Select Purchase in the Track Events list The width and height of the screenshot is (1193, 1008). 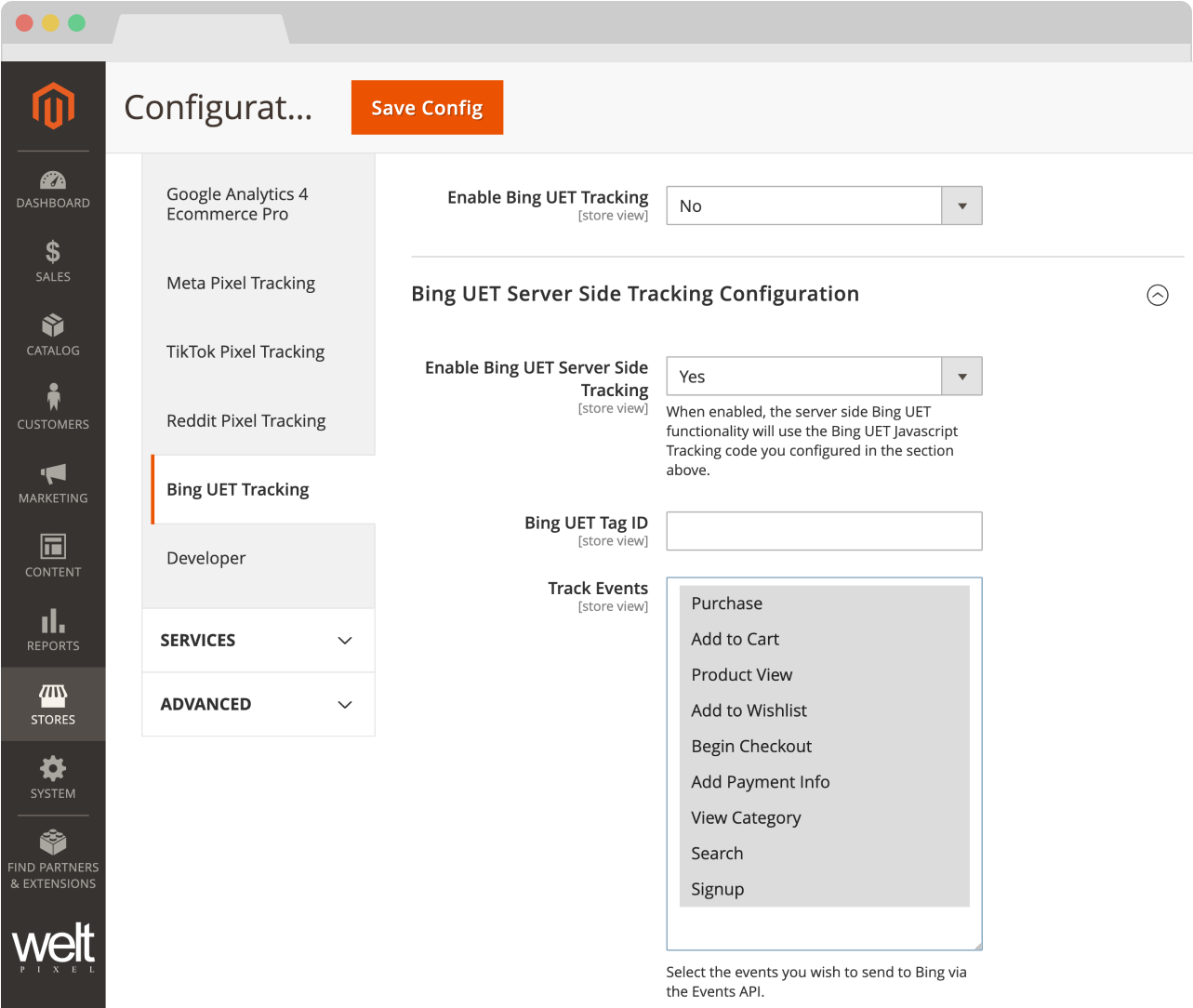(727, 603)
